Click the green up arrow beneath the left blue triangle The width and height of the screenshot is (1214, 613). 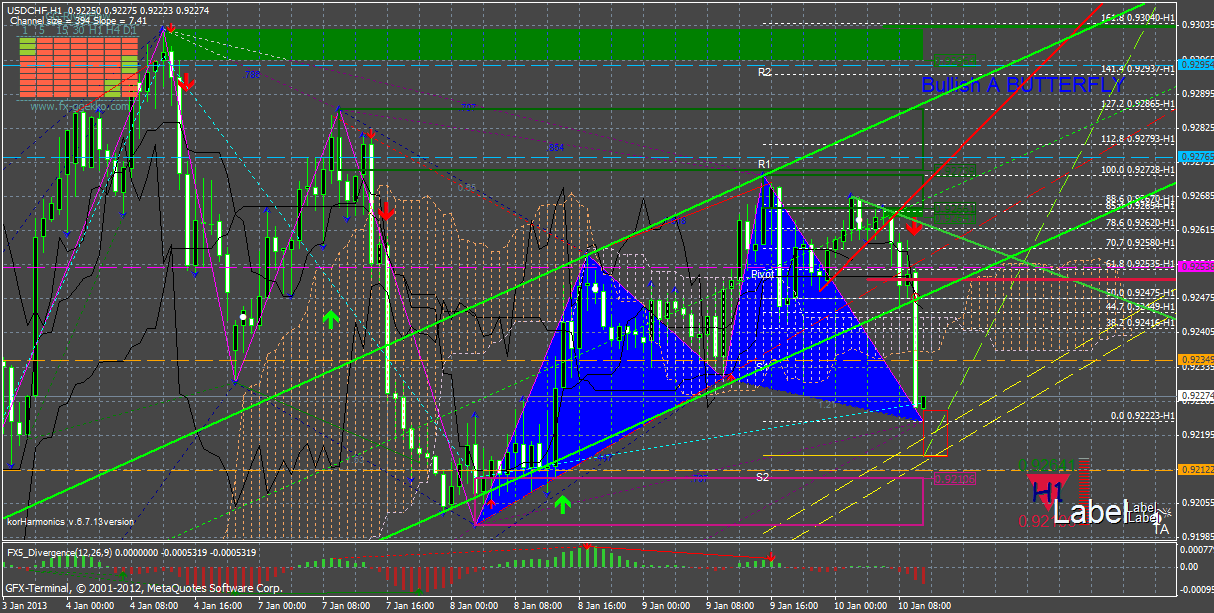tap(562, 503)
